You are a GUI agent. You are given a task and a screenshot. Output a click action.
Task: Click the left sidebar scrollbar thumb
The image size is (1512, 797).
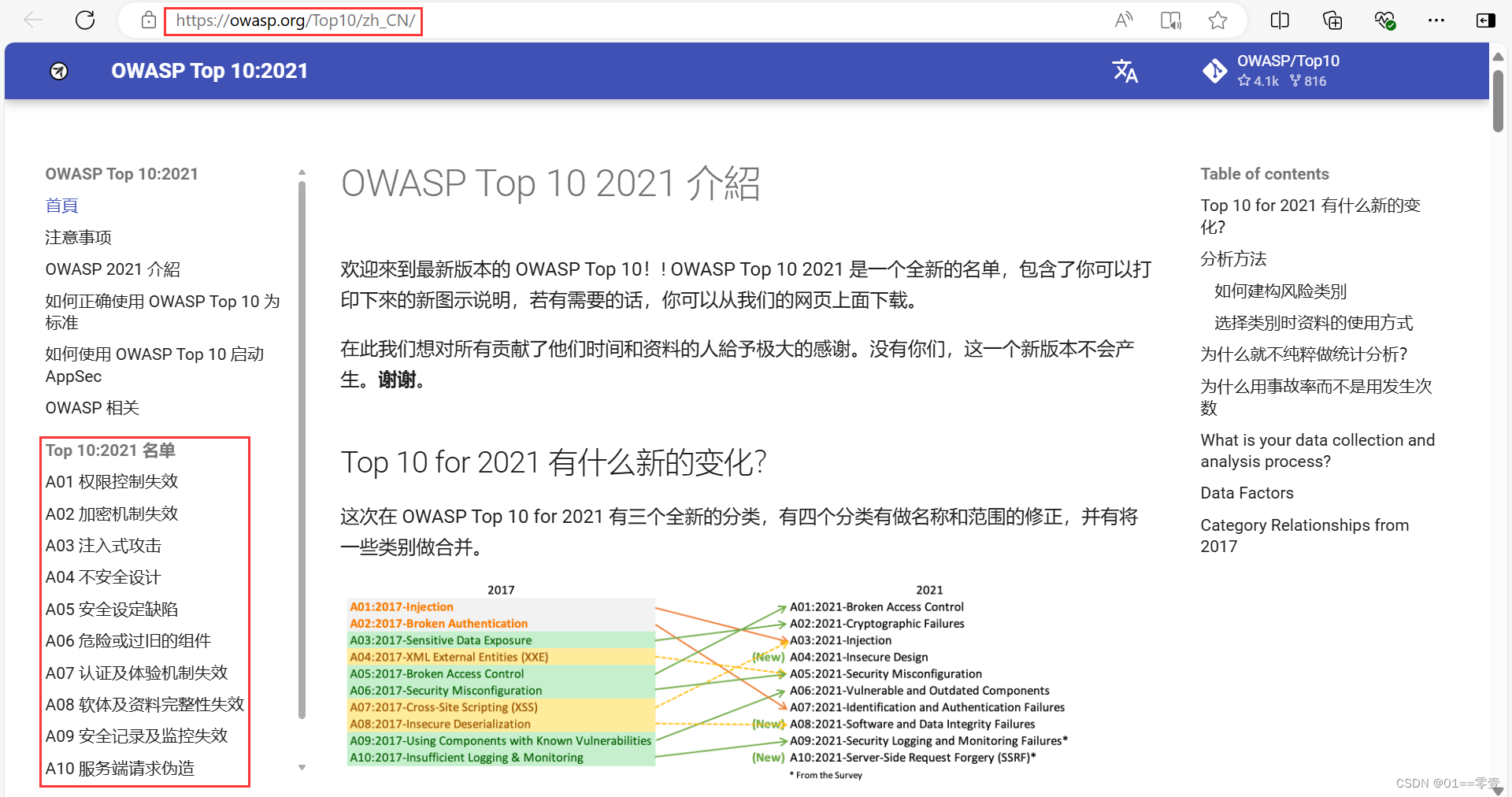[302, 449]
